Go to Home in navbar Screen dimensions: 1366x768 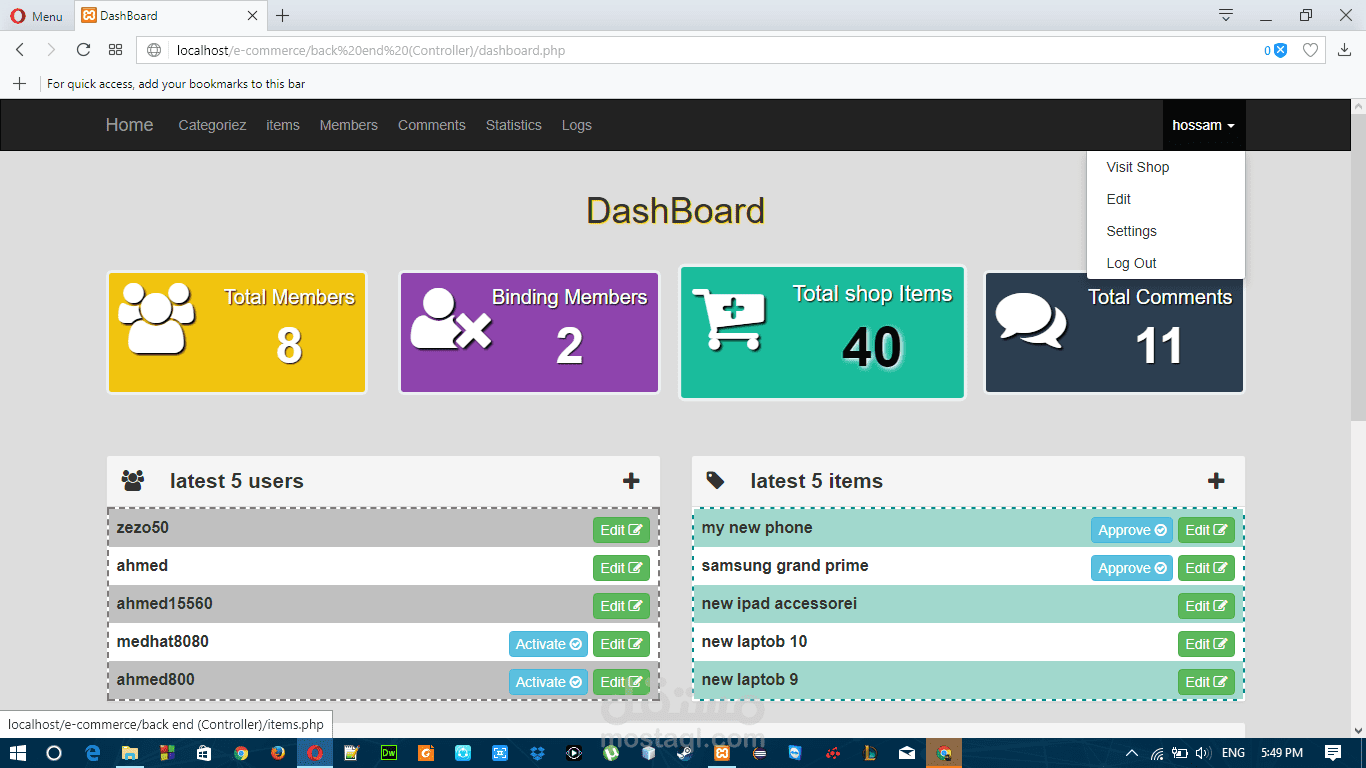pyautogui.click(x=129, y=125)
